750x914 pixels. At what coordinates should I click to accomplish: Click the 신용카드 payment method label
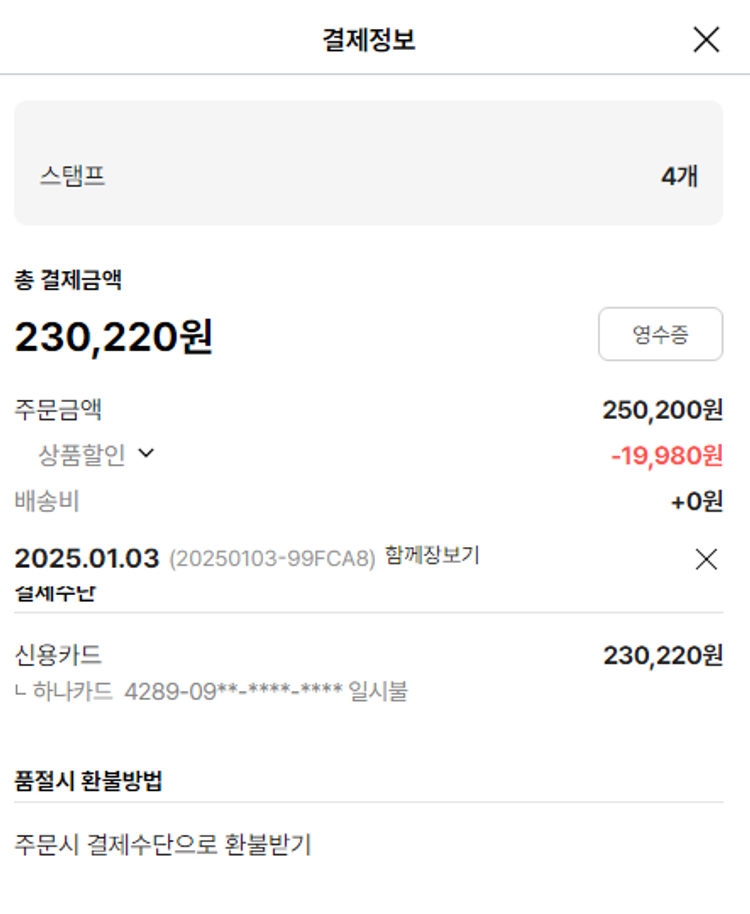coord(58,655)
